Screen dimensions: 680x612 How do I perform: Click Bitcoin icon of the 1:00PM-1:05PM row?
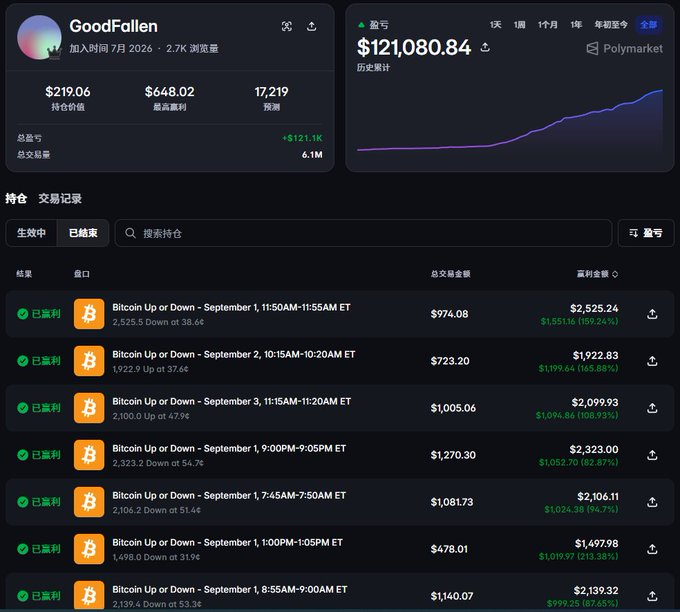pyautogui.click(x=89, y=549)
